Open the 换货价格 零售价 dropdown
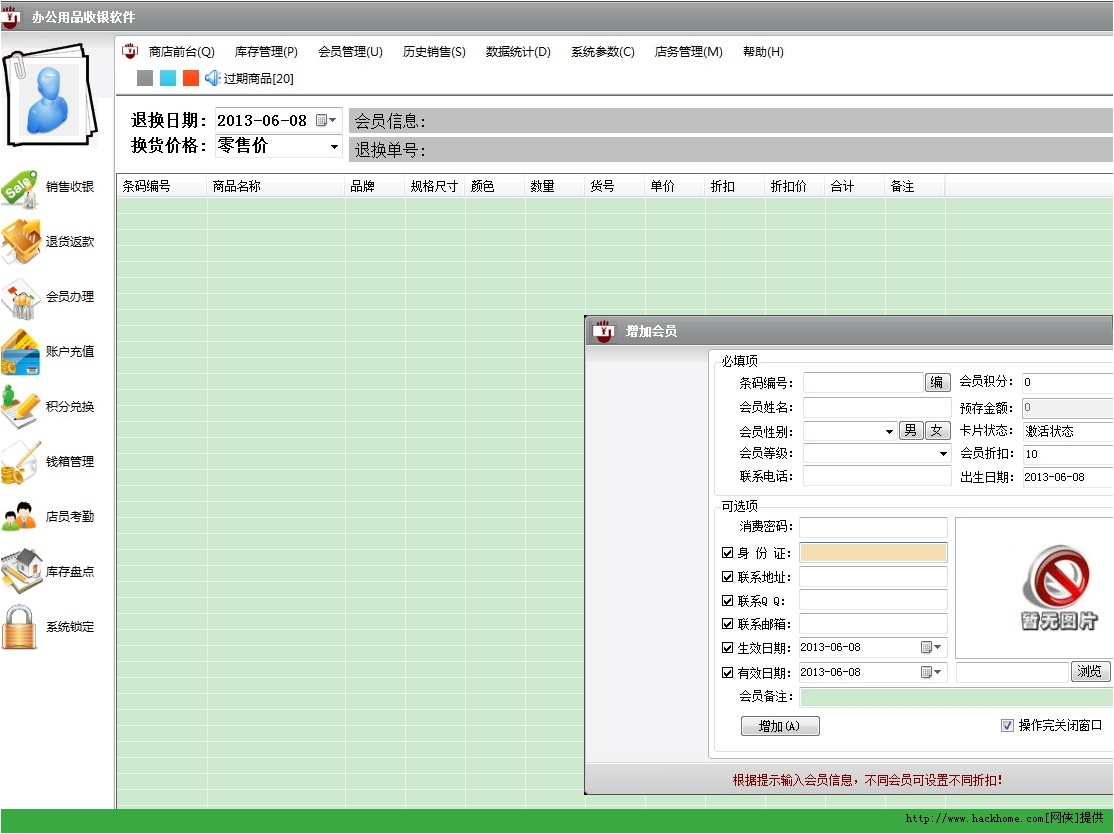This screenshot has width=1114, height=834. point(334,146)
